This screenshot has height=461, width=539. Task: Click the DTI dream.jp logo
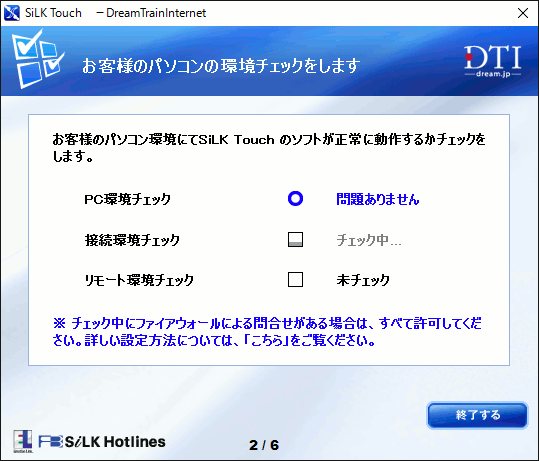493,61
